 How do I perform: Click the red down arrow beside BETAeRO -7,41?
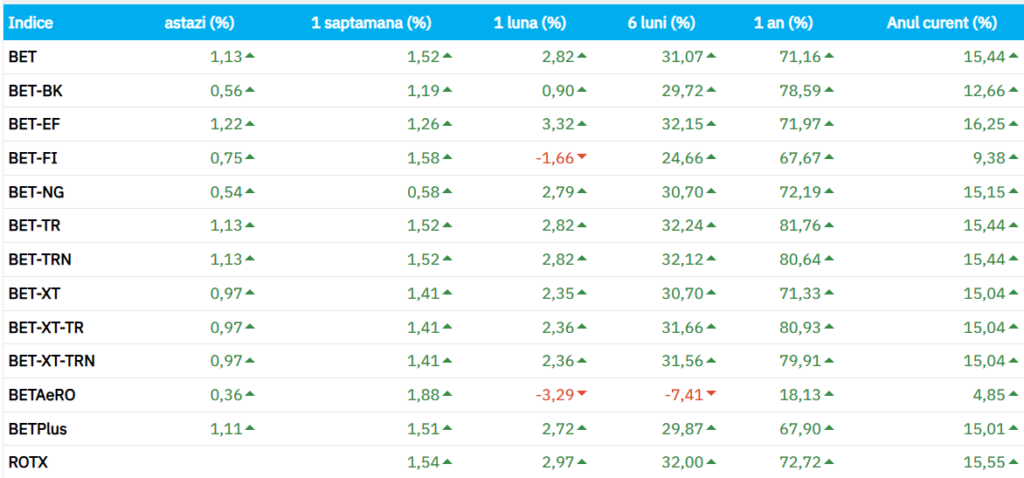coord(712,395)
